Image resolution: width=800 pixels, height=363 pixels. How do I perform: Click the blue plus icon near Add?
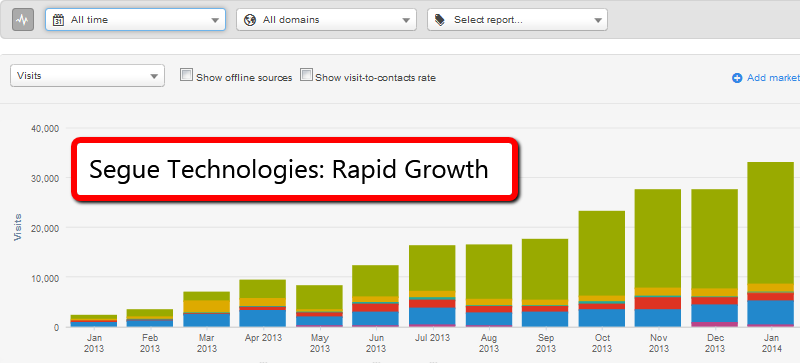point(737,78)
